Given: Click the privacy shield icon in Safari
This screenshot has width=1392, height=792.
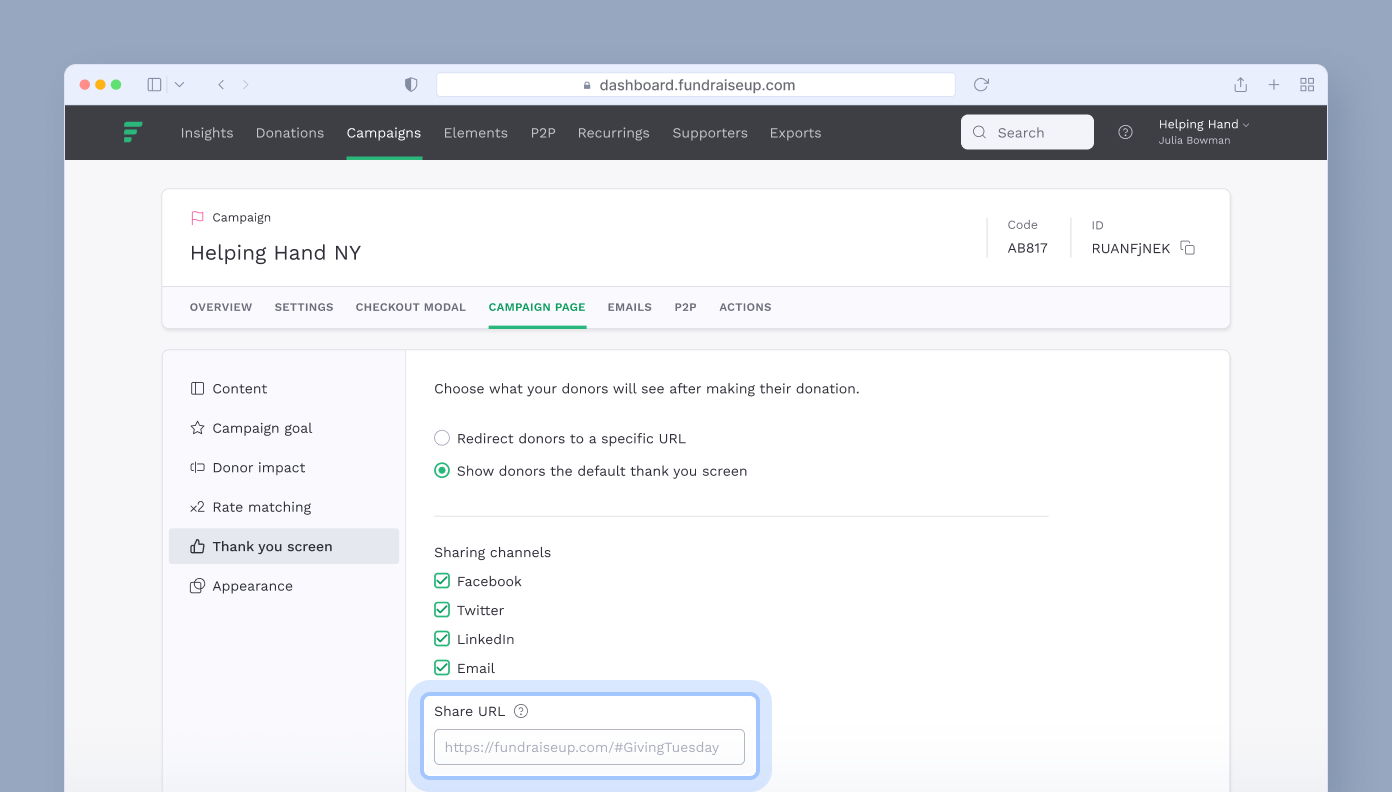Looking at the screenshot, I should point(411,85).
